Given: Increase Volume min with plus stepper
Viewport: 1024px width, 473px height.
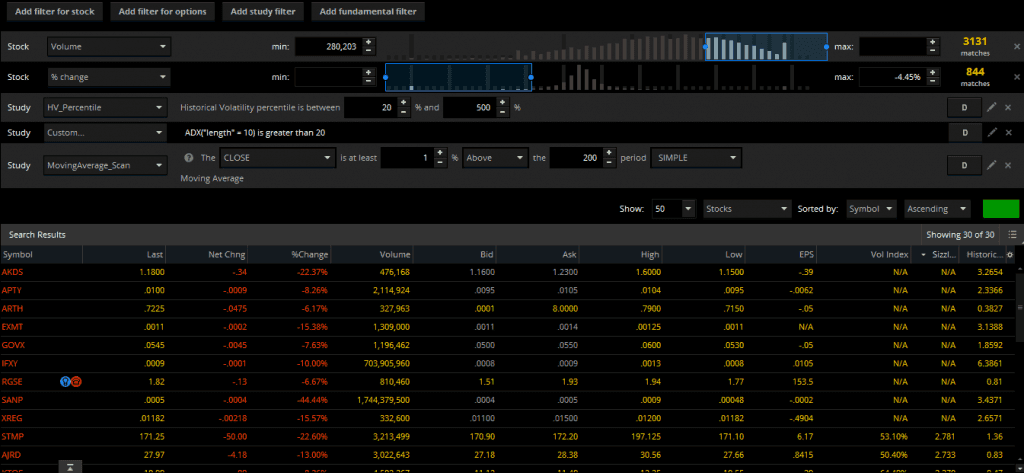Looking at the screenshot, I should coord(368,42).
